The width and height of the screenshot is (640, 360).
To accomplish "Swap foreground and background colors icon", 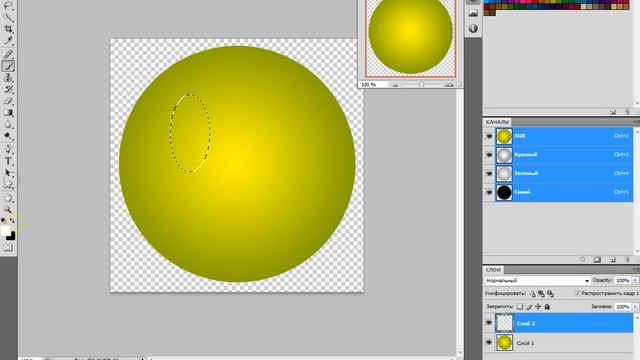I will pos(12,220).
